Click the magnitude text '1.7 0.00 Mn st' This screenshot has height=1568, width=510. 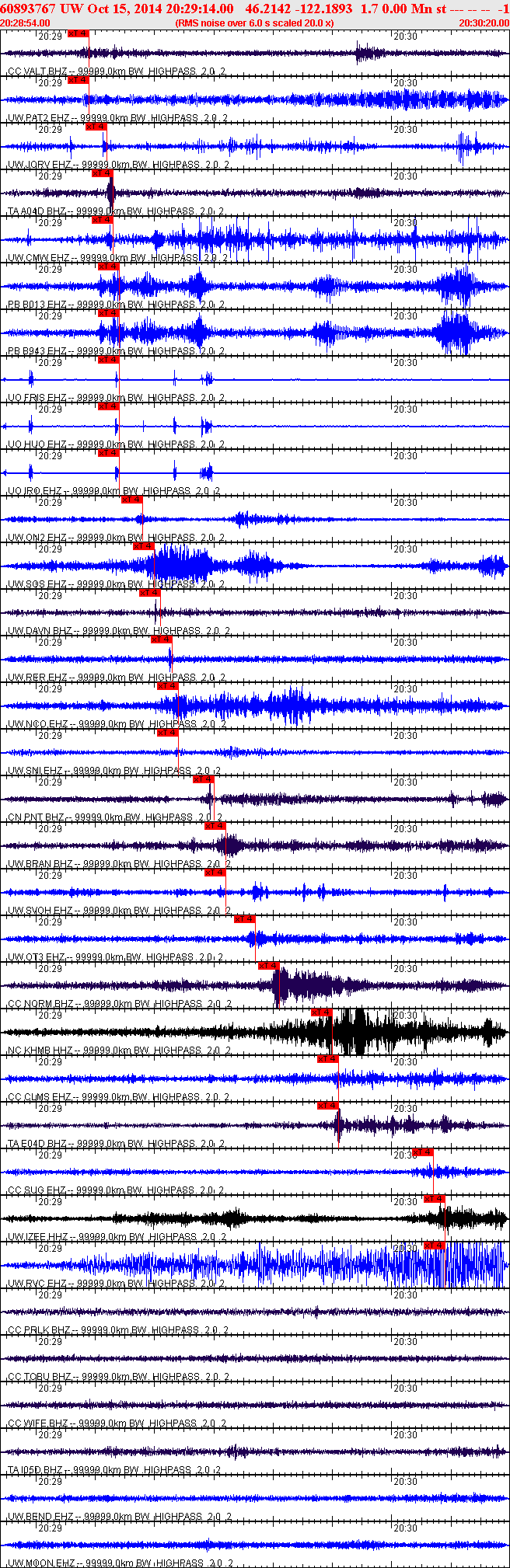403,9
